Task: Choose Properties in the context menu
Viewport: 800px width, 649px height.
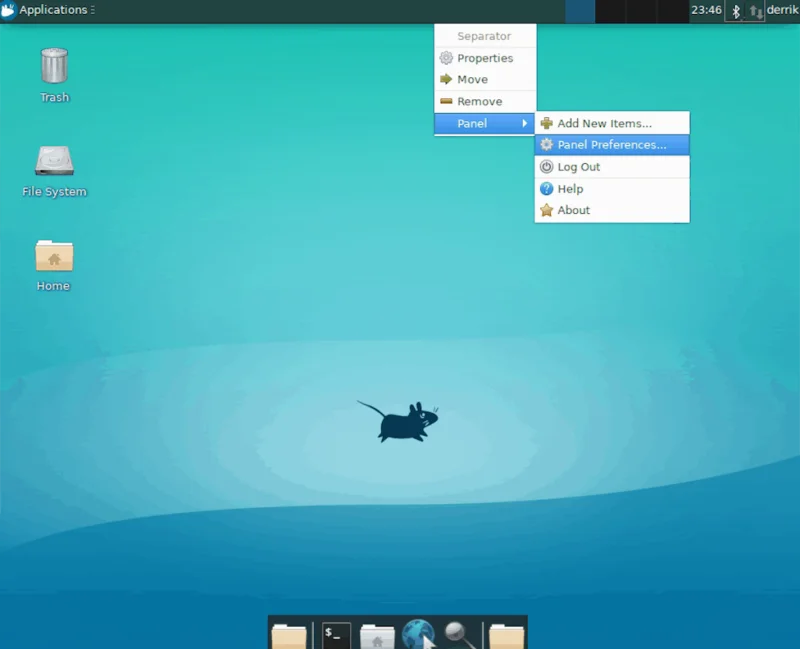Action: [x=485, y=58]
